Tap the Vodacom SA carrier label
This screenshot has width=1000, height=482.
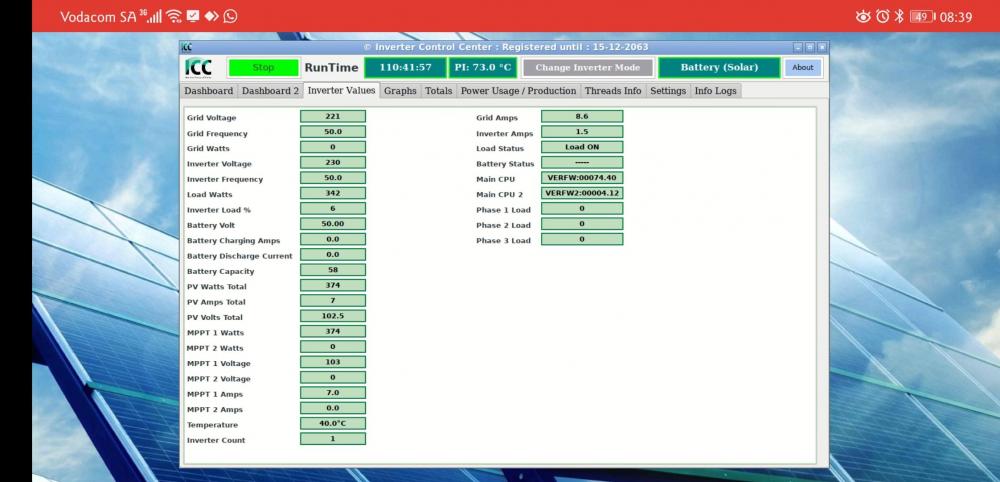[x=98, y=17]
